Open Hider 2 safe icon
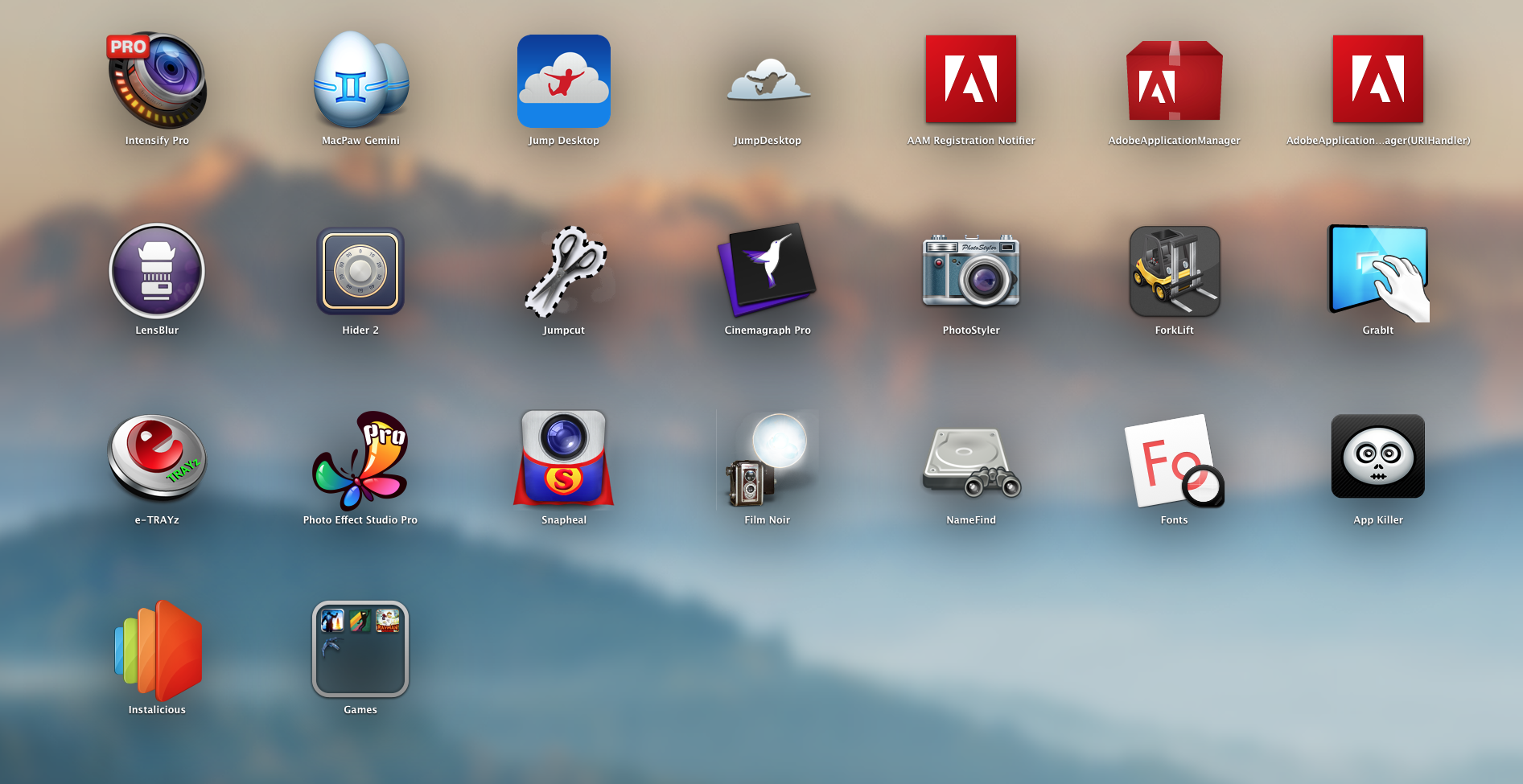 click(360, 271)
